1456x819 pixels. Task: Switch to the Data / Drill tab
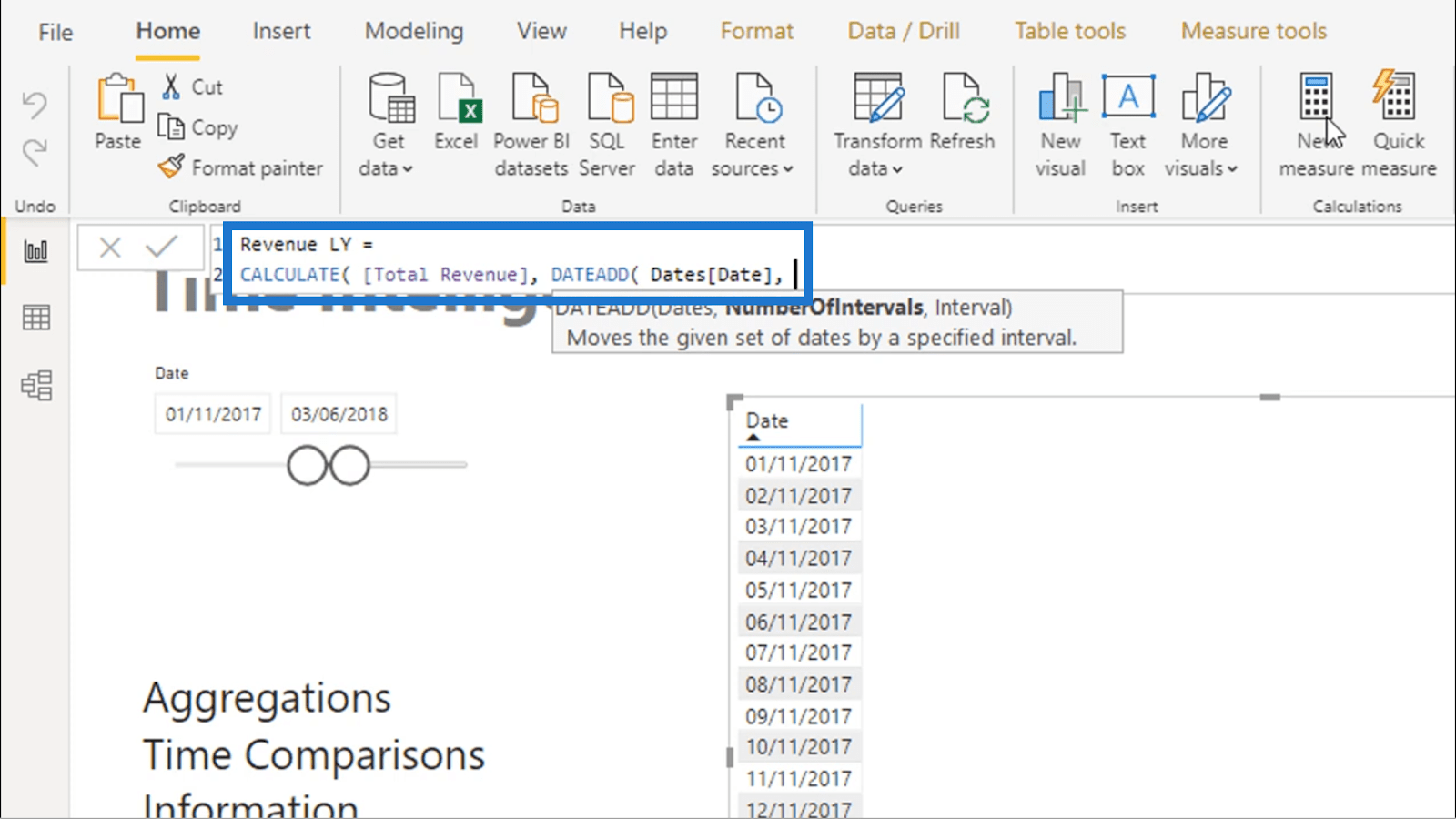904,31
